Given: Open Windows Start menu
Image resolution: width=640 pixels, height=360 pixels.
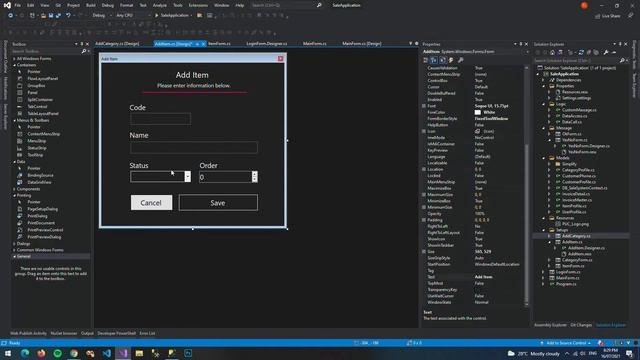Looking at the screenshot, I should click(8, 353).
